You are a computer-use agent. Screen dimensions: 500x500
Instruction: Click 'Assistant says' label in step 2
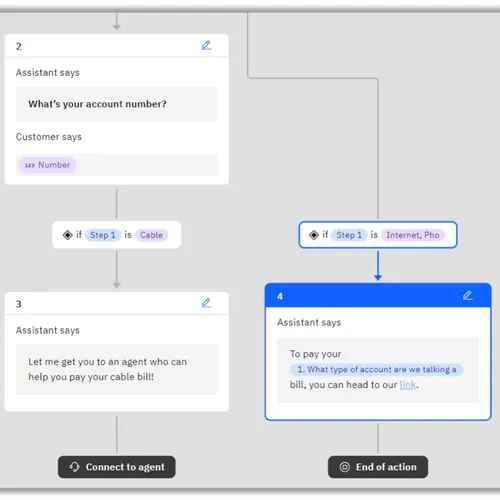click(48, 73)
